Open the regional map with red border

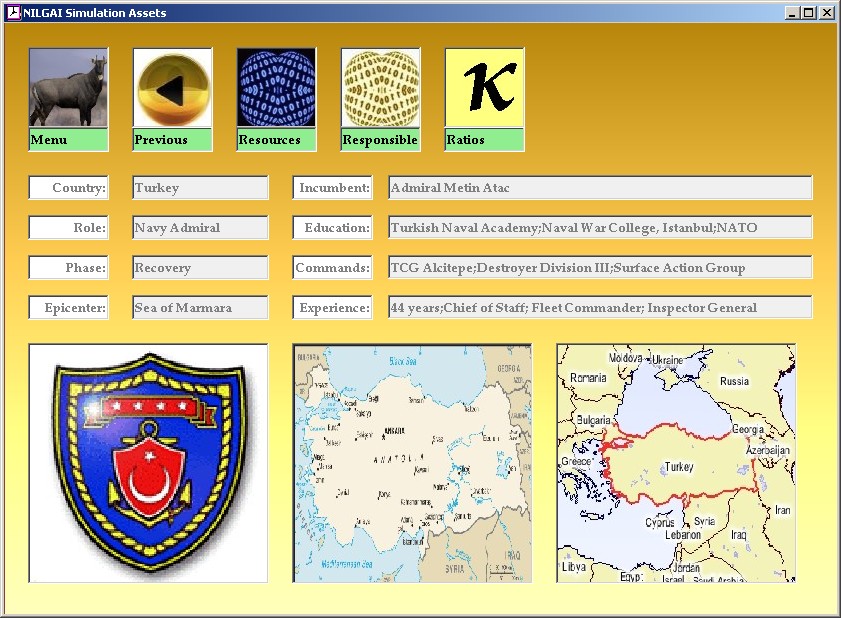tap(676, 463)
